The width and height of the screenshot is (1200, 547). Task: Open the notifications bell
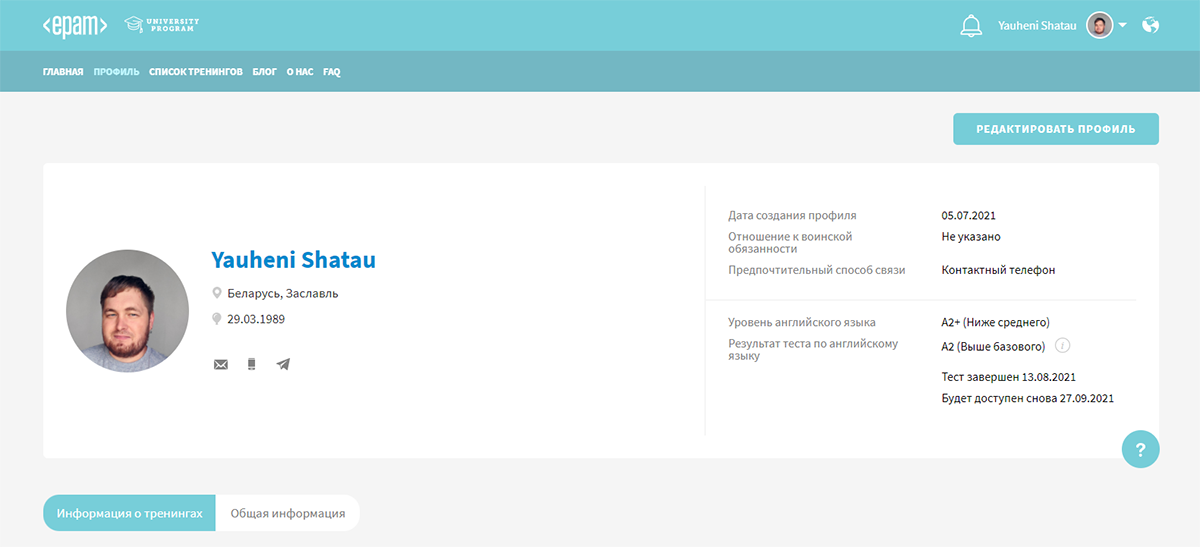click(970, 26)
